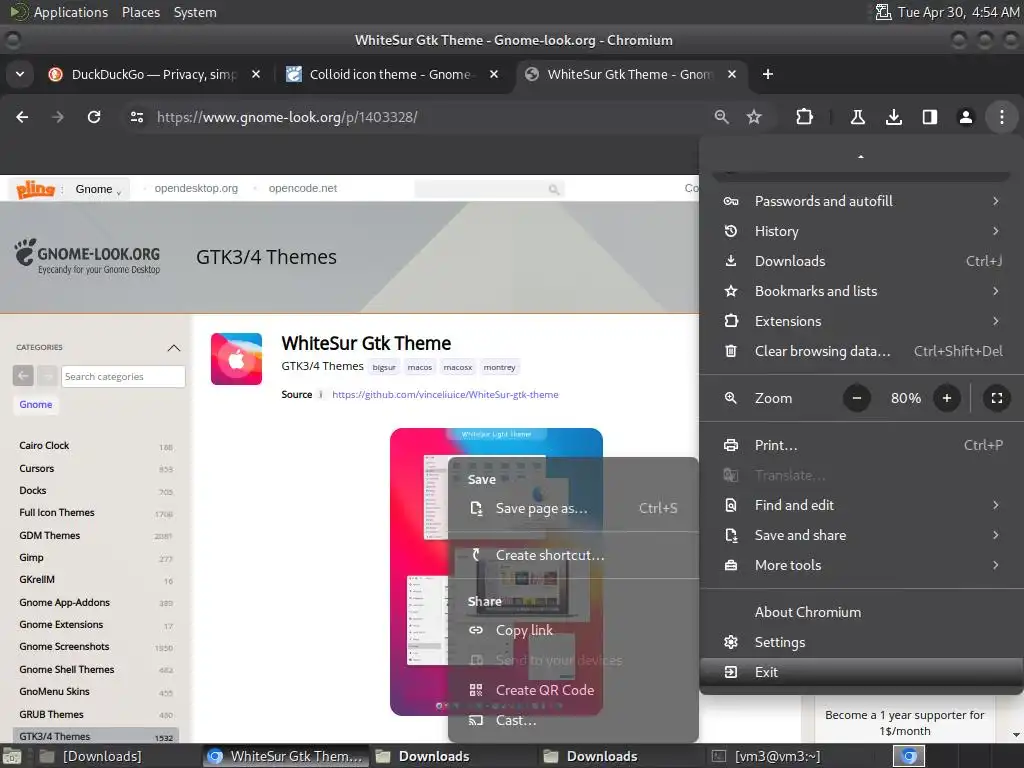Expand Bookmarks and lists submenu
The image size is (1024, 768).
coord(861,291)
